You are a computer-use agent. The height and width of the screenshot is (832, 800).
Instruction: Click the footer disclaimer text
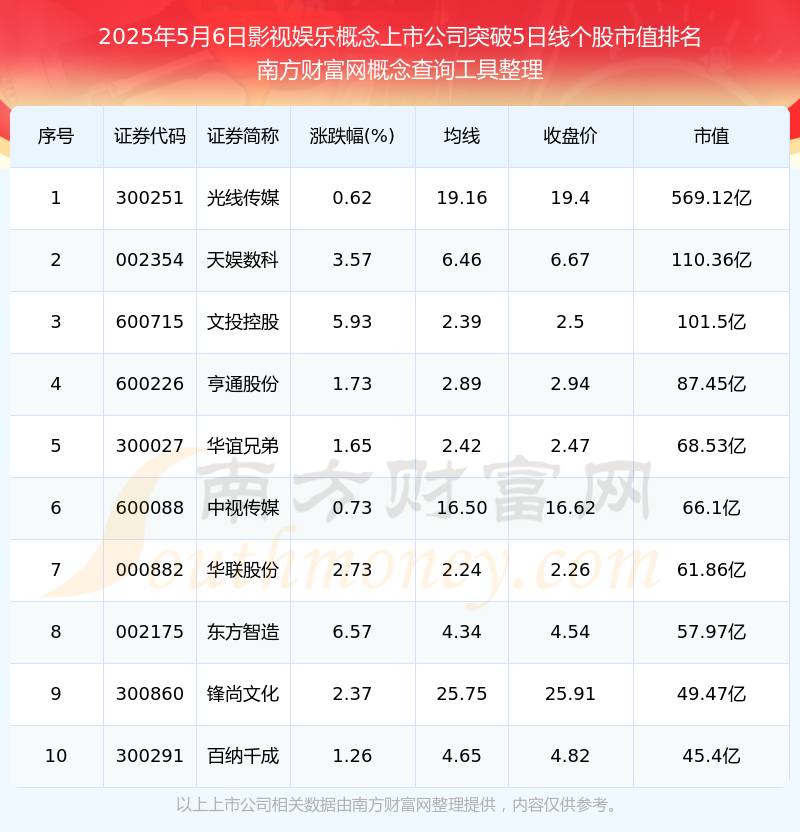coord(397,805)
